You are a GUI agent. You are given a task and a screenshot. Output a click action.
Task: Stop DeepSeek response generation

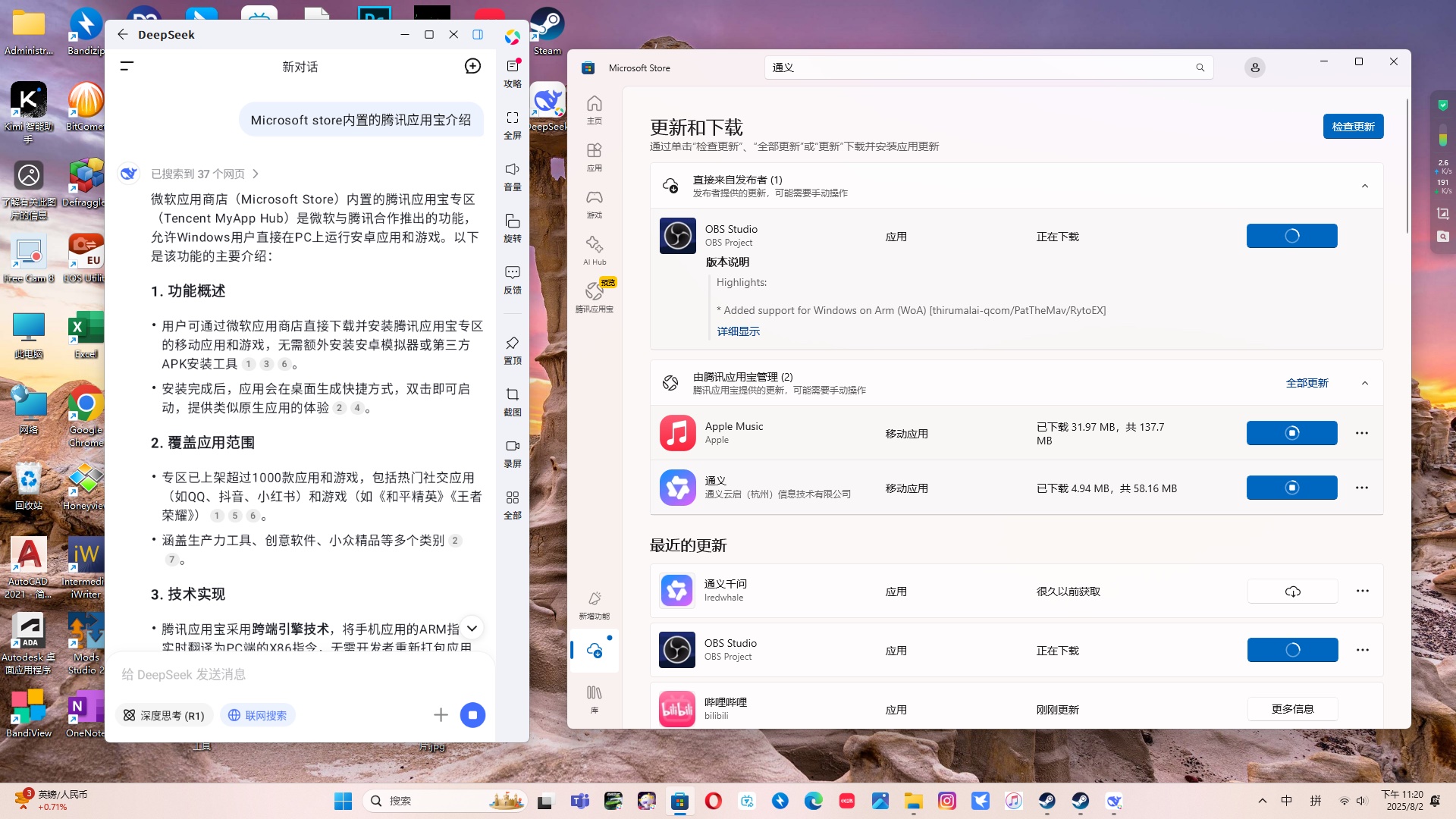pyautogui.click(x=472, y=714)
